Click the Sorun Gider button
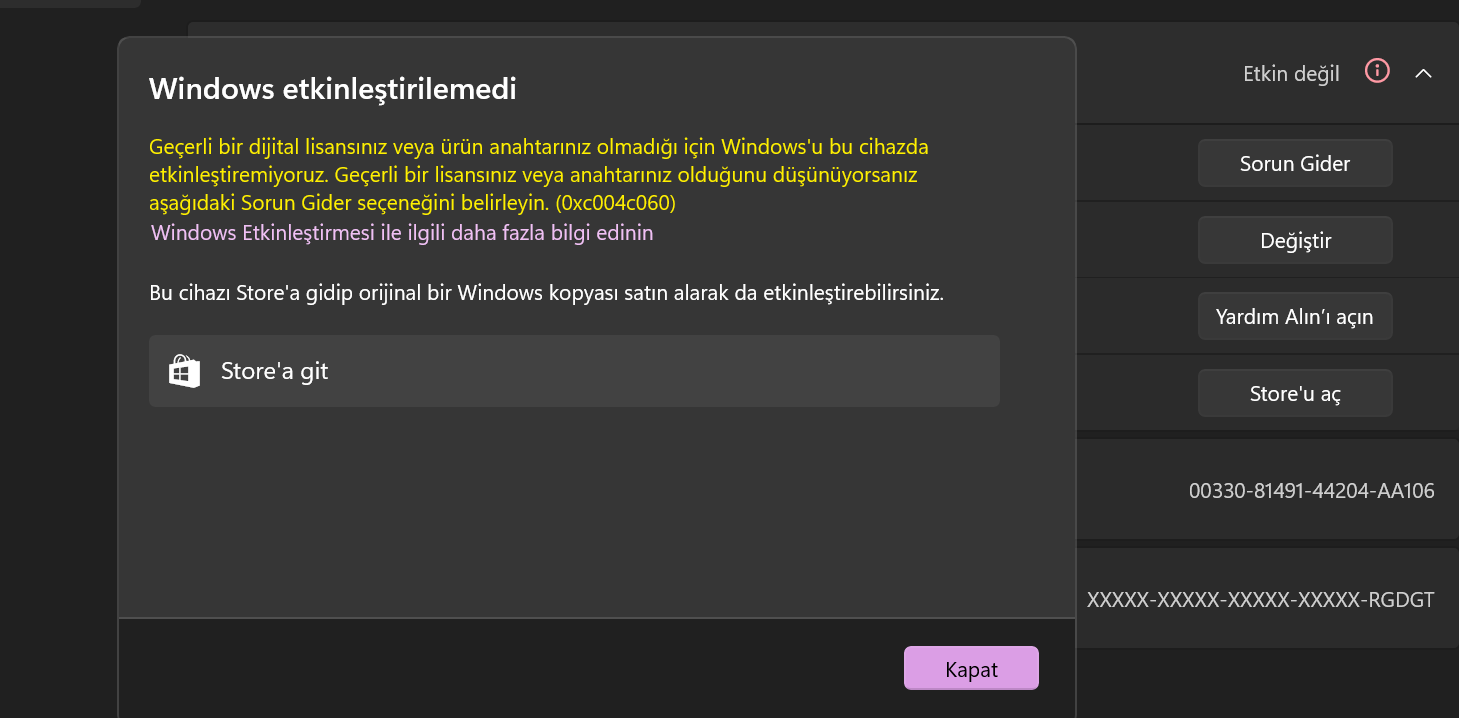The height and width of the screenshot is (718, 1459). pos(1295,164)
